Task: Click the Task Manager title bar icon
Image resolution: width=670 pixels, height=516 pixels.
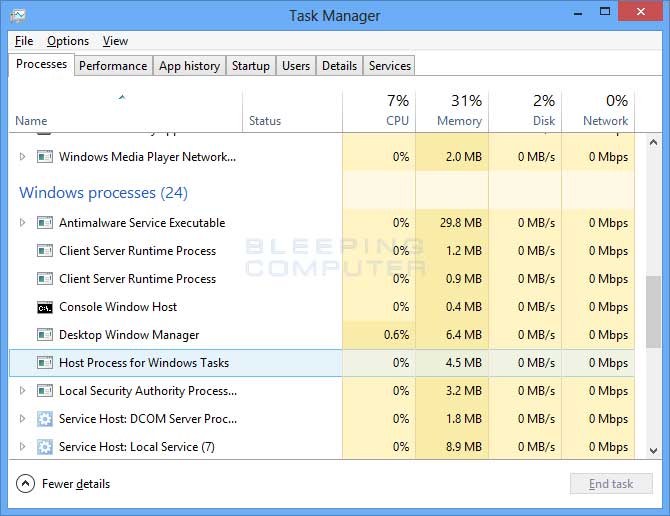Action: pyautogui.click(x=18, y=16)
